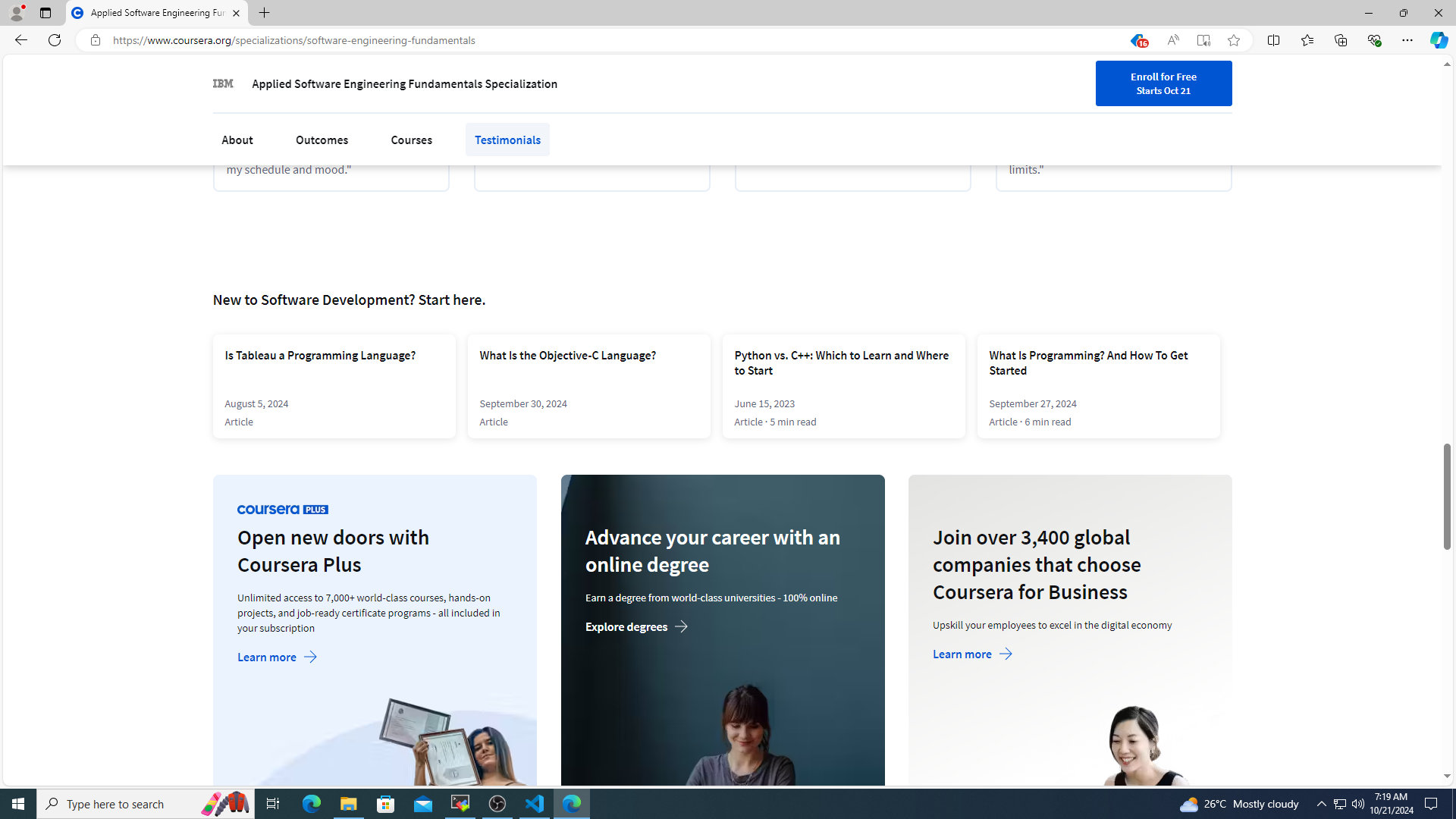Open Split screen view
The image size is (1456, 819).
point(1274,40)
